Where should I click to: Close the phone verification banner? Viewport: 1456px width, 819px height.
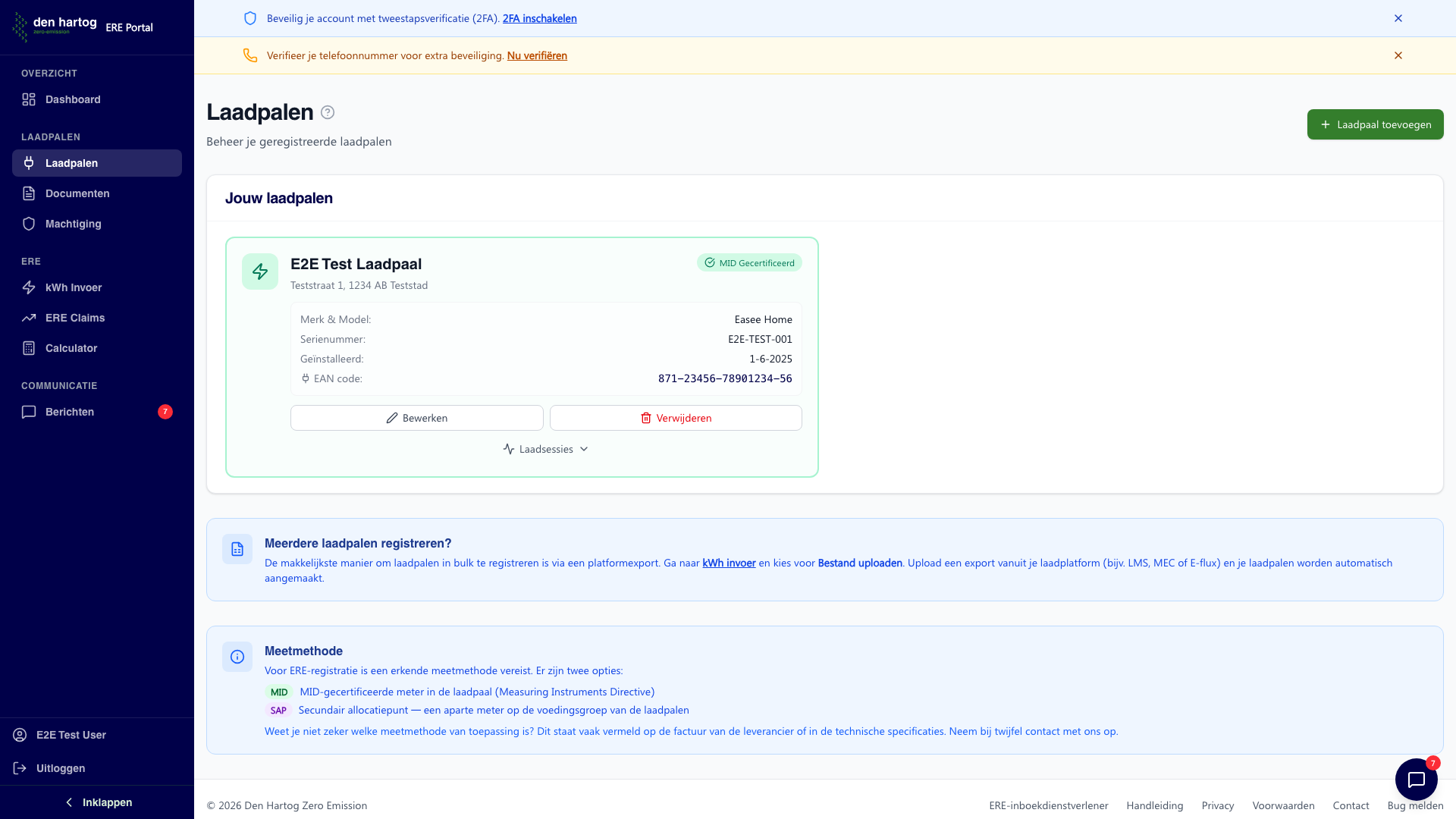tap(1398, 55)
